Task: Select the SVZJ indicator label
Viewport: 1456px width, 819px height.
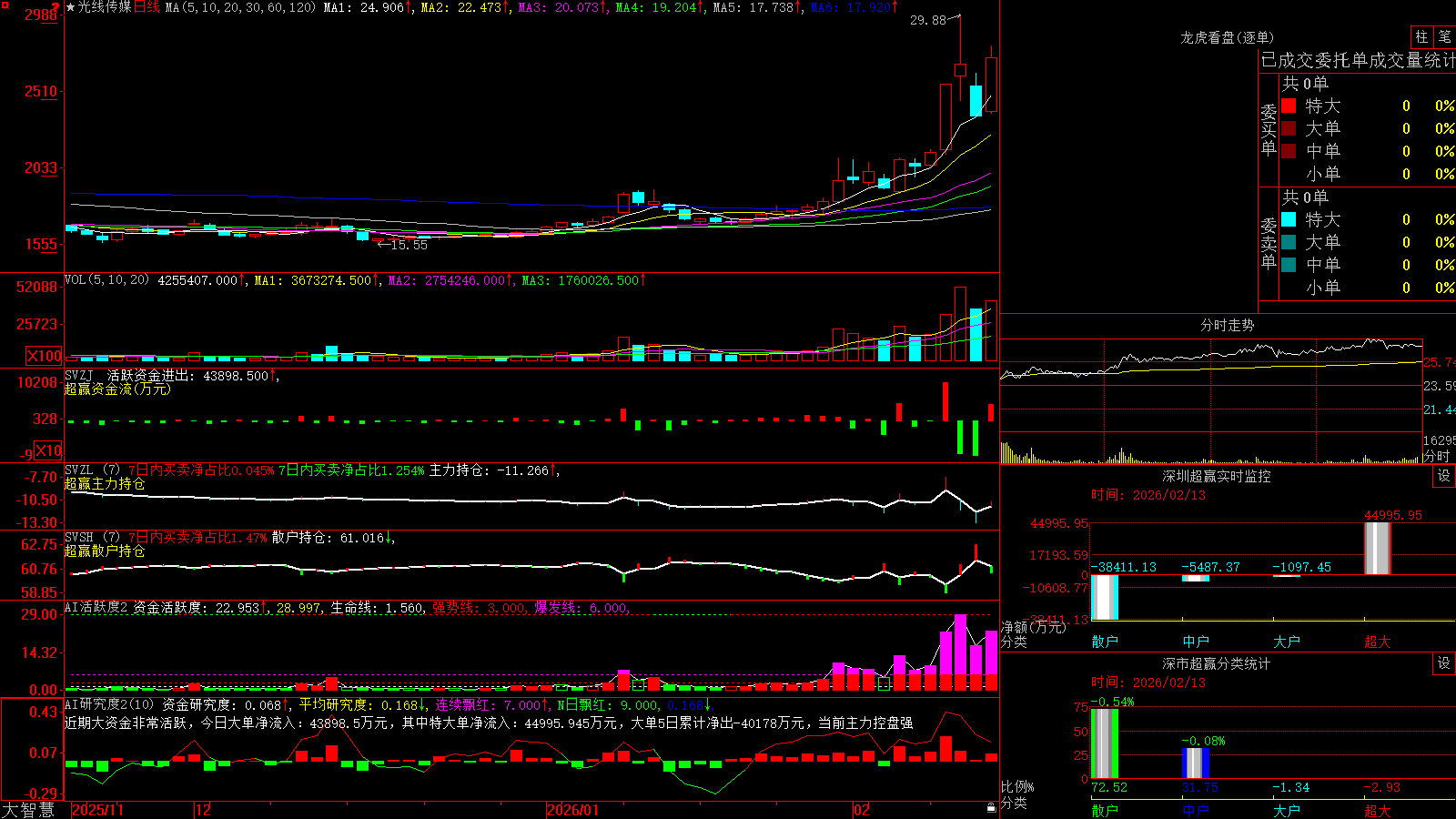Action: tap(79, 375)
